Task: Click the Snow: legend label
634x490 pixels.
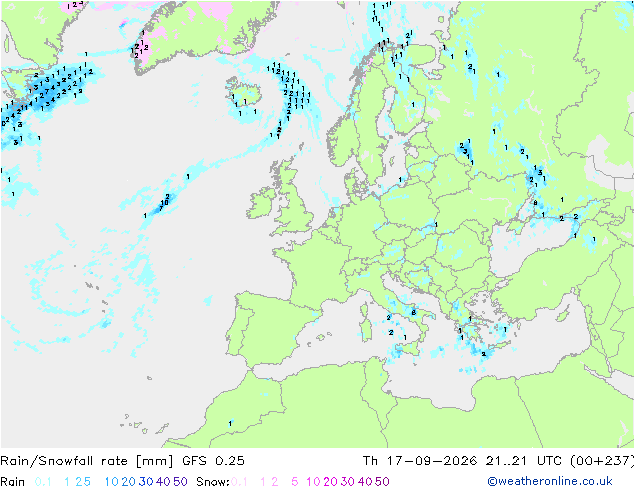Action: [213, 482]
